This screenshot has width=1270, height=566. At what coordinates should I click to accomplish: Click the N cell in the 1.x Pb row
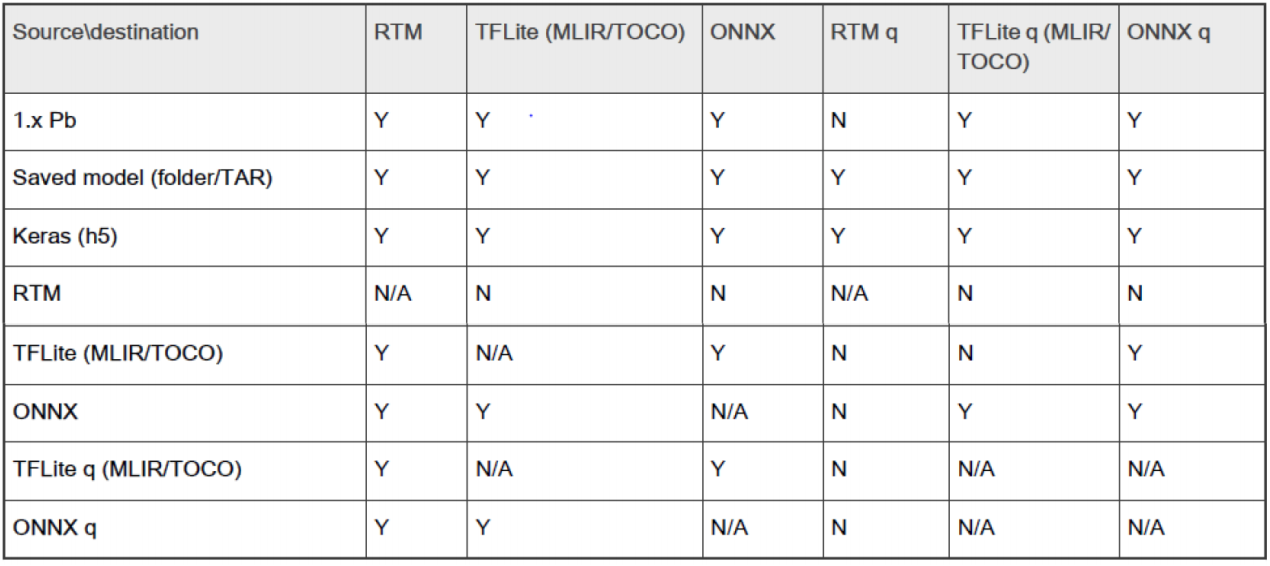838,120
